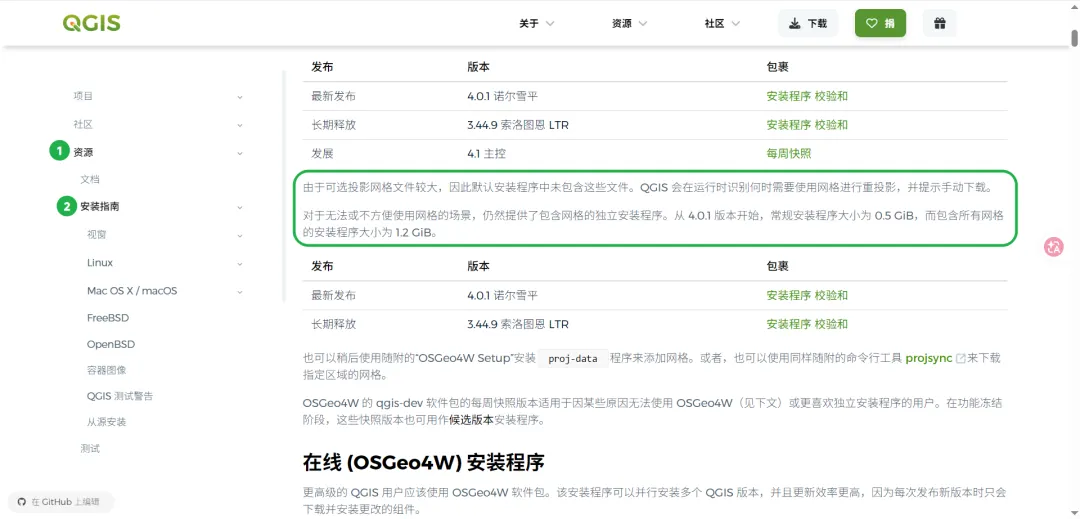Click 校验和 in 长期释放 row of the table with 发展 row

tap(831, 125)
